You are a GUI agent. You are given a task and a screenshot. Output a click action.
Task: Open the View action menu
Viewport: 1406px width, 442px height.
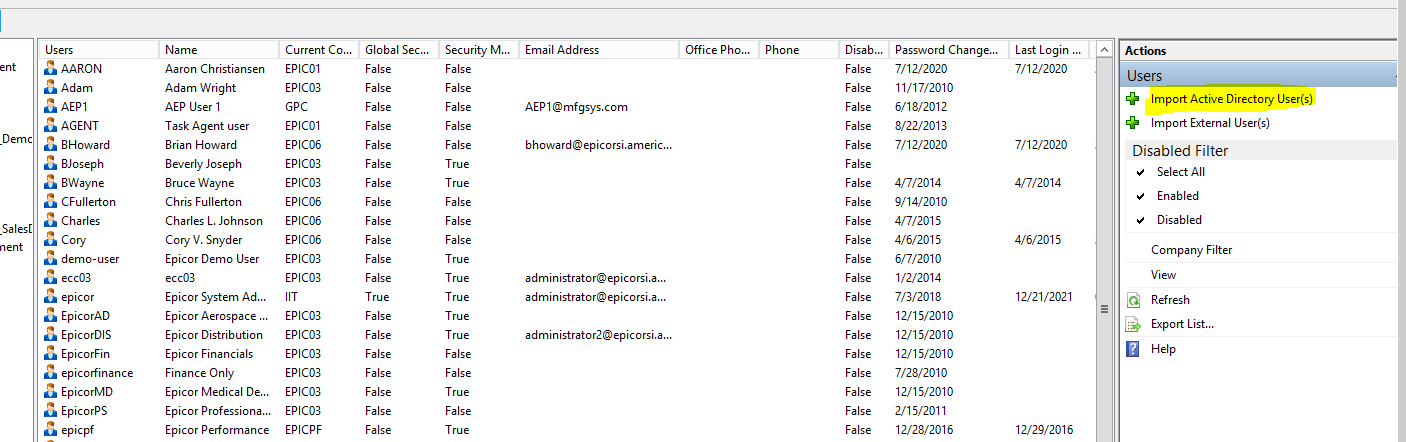click(x=1164, y=275)
